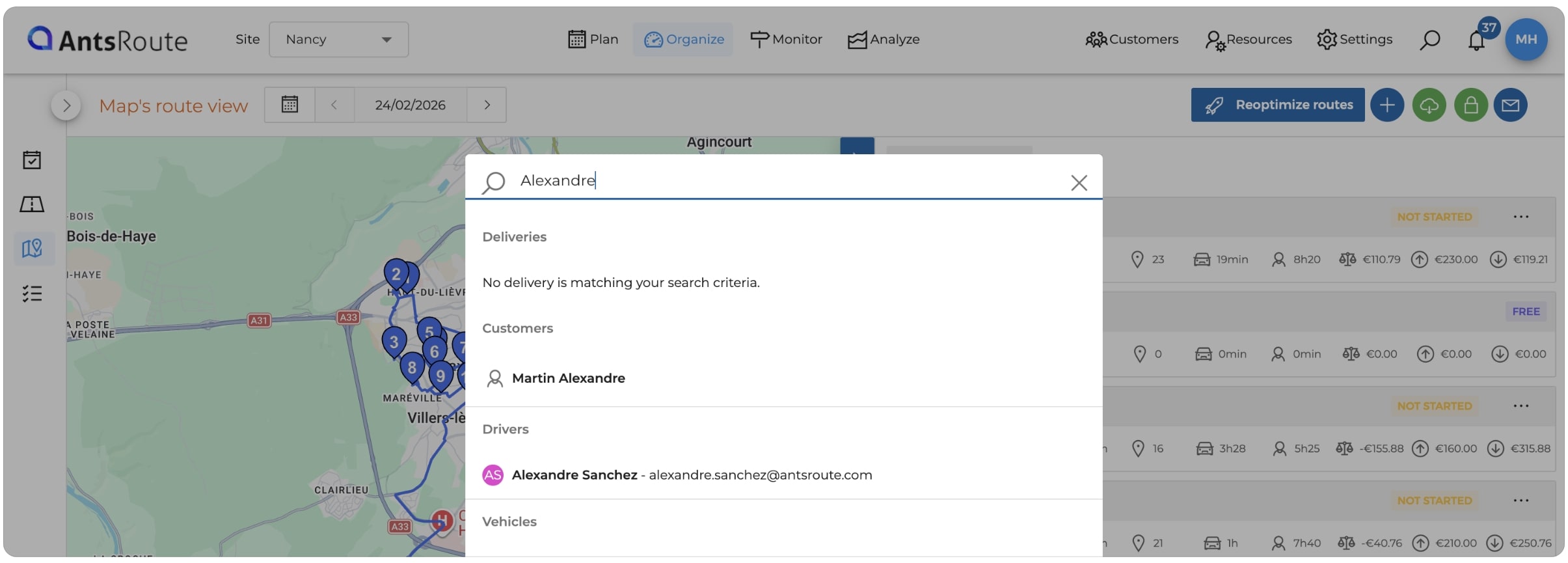Open the Resources section

1248,40
